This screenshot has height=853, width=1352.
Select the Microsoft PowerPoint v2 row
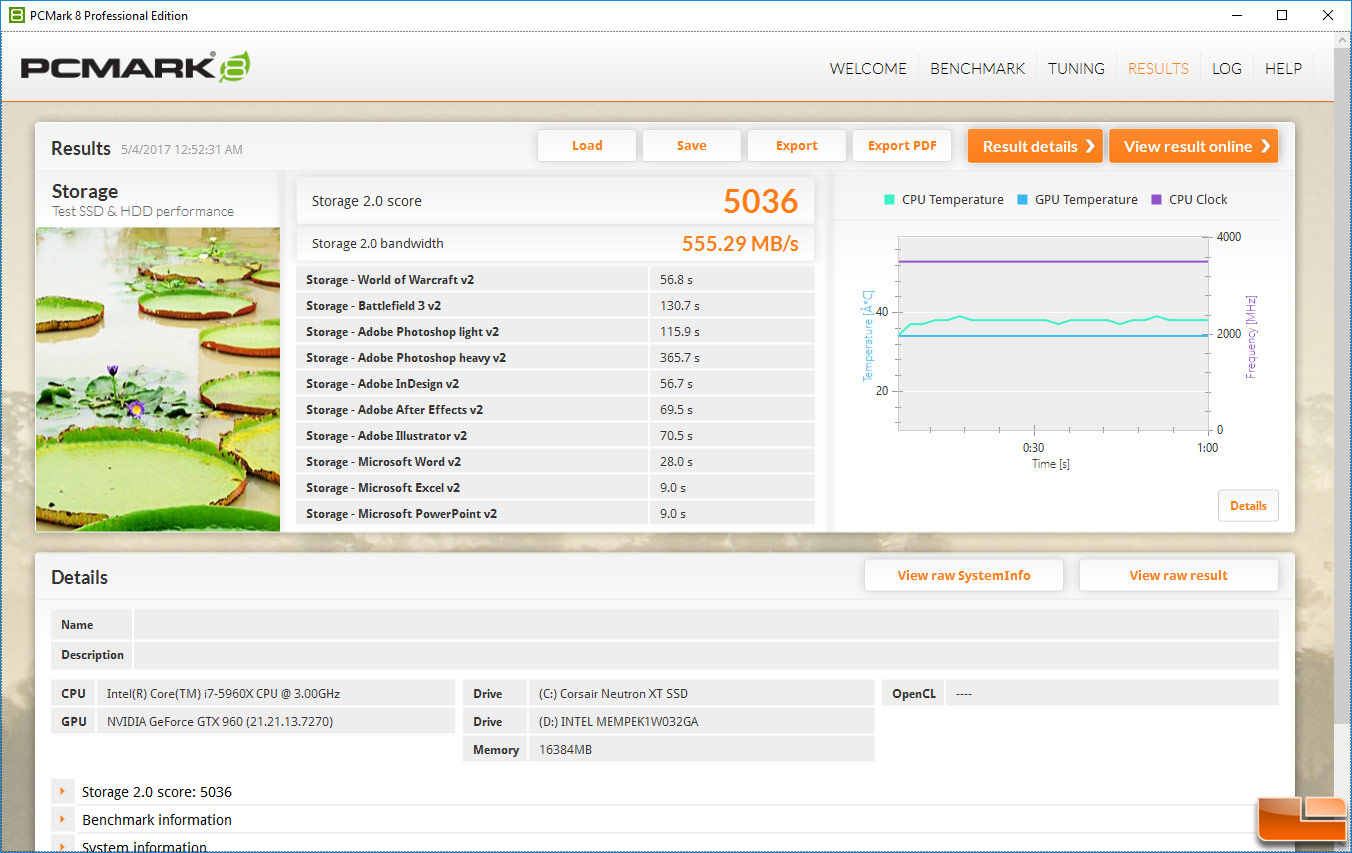point(555,514)
